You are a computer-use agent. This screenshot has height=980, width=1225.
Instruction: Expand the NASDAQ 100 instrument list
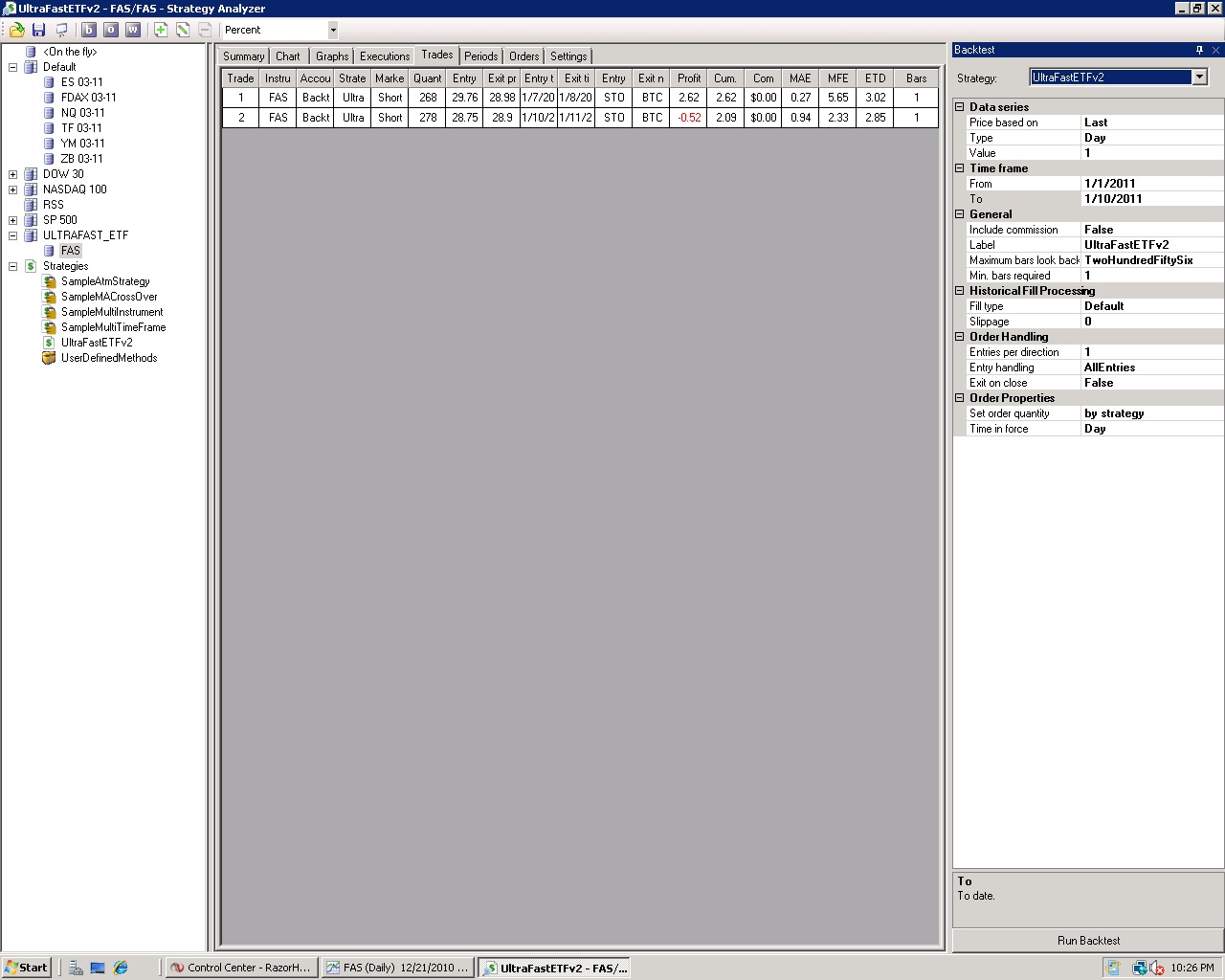[x=13, y=189]
